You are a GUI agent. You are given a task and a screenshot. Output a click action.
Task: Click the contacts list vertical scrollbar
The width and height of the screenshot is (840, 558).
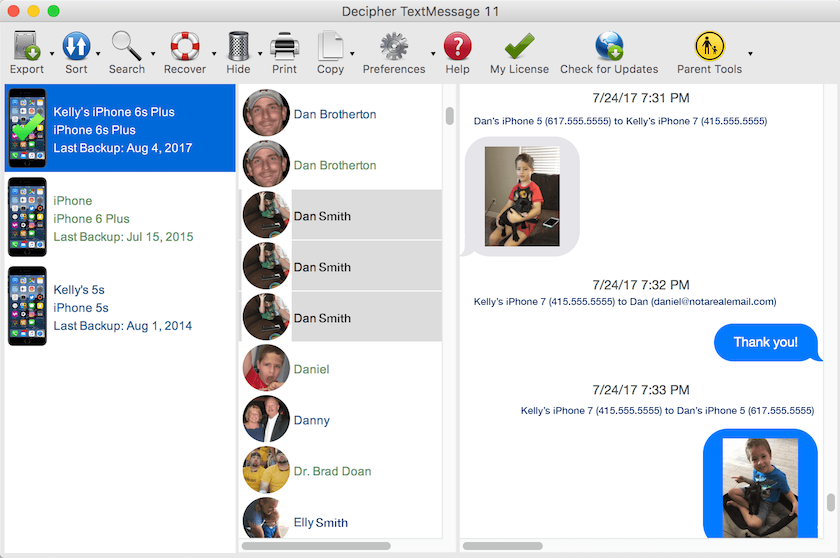[449, 116]
